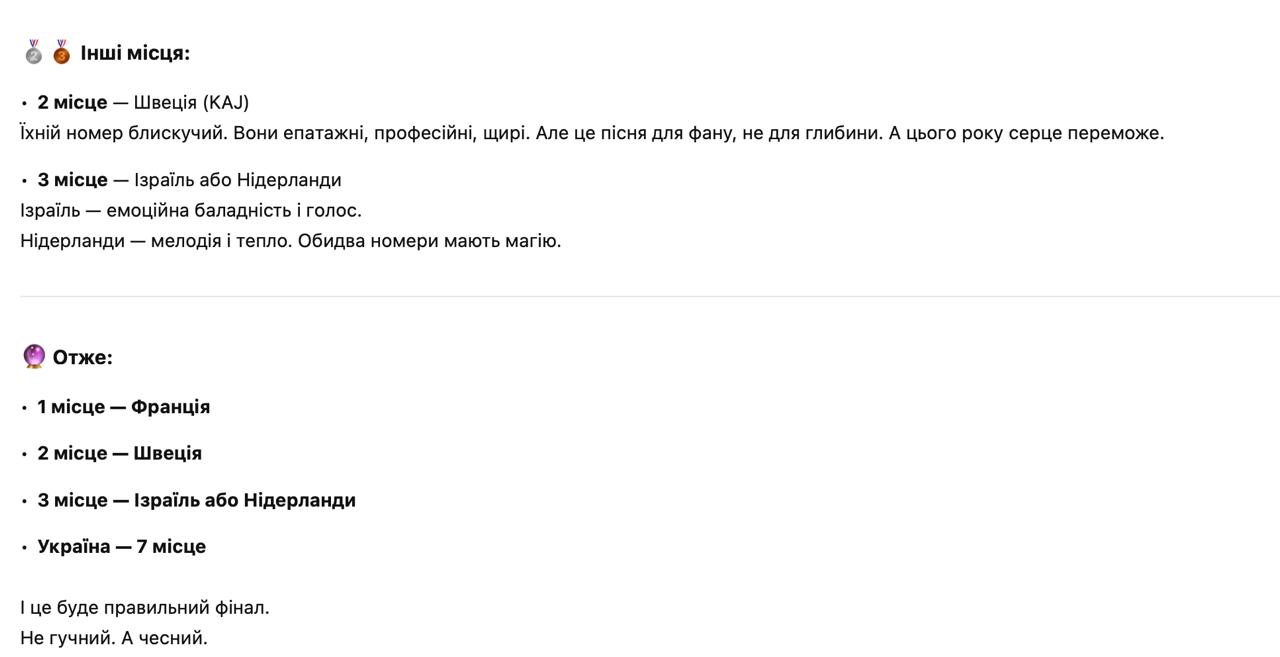This screenshot has width=1280, height=657.
Task: Click the silver medal emoji
Action: (x=33, y=52)
